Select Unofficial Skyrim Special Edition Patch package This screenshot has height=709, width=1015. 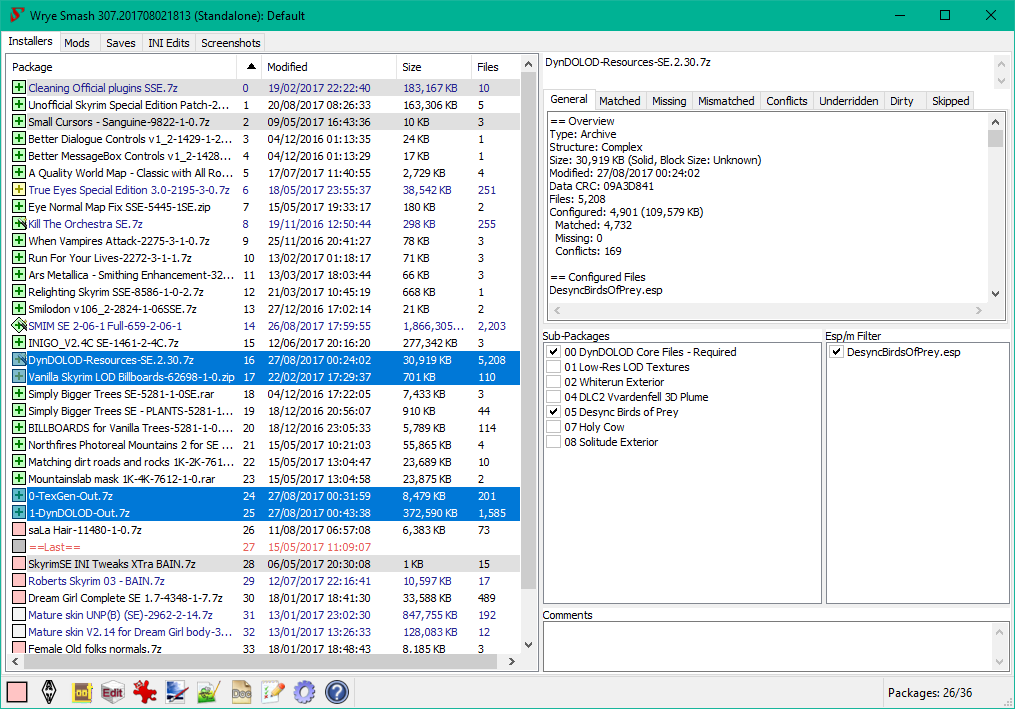pos(263,105)
